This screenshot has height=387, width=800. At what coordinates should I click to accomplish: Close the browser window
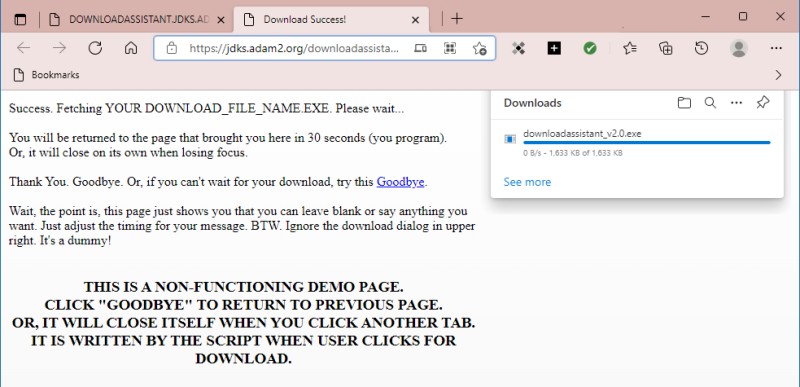(780, 17)
